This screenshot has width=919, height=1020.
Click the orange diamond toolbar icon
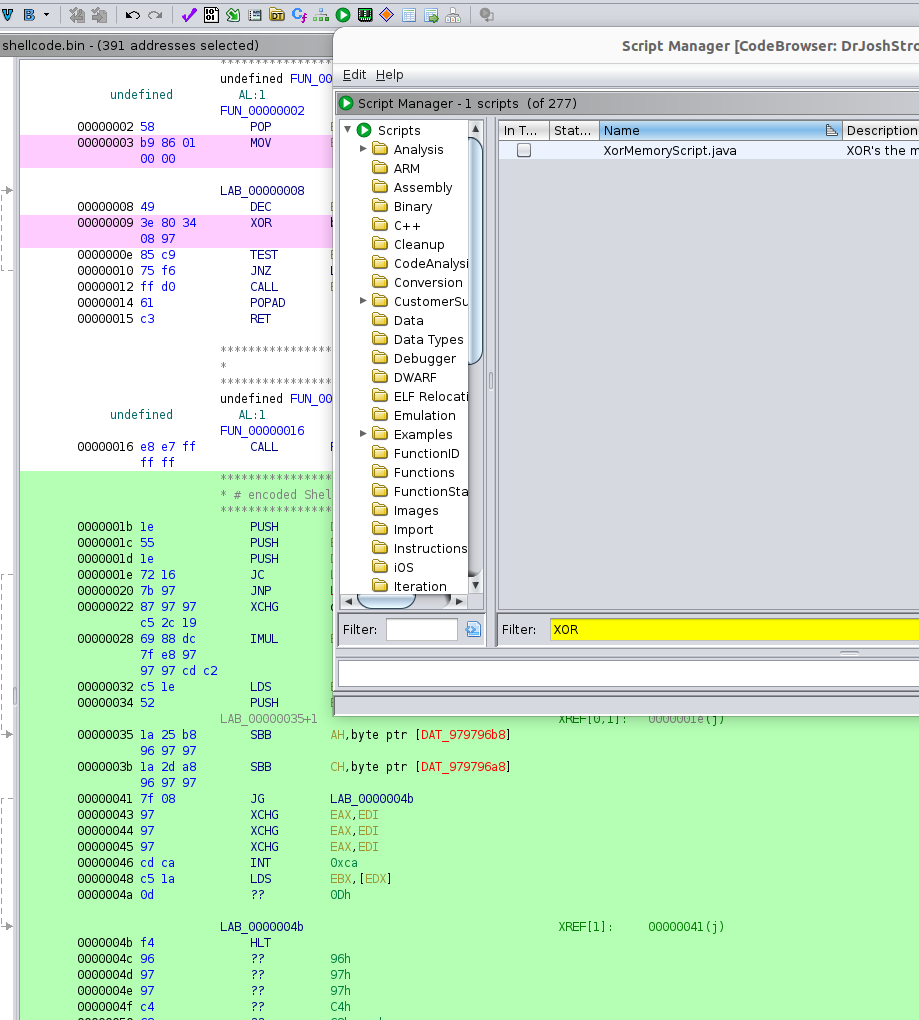(386, 15)
